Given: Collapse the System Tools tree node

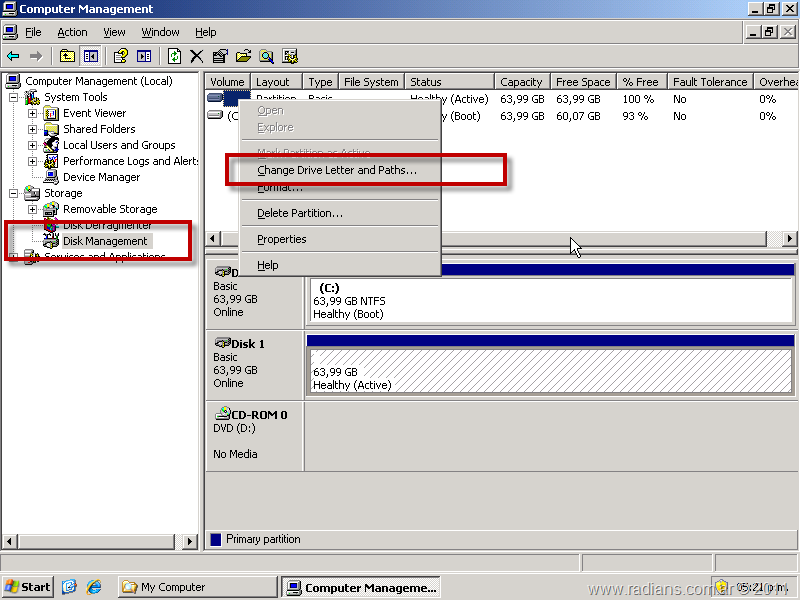Looking at the screenshot, I should pos(14,97).
